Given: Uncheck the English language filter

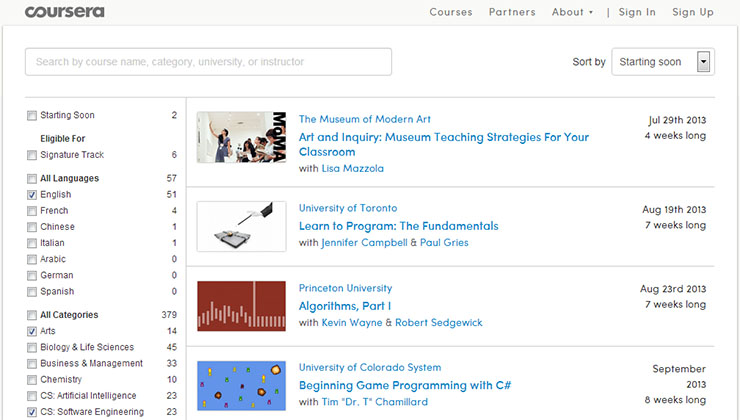Looking at the screenshot, I should point(32,195).
